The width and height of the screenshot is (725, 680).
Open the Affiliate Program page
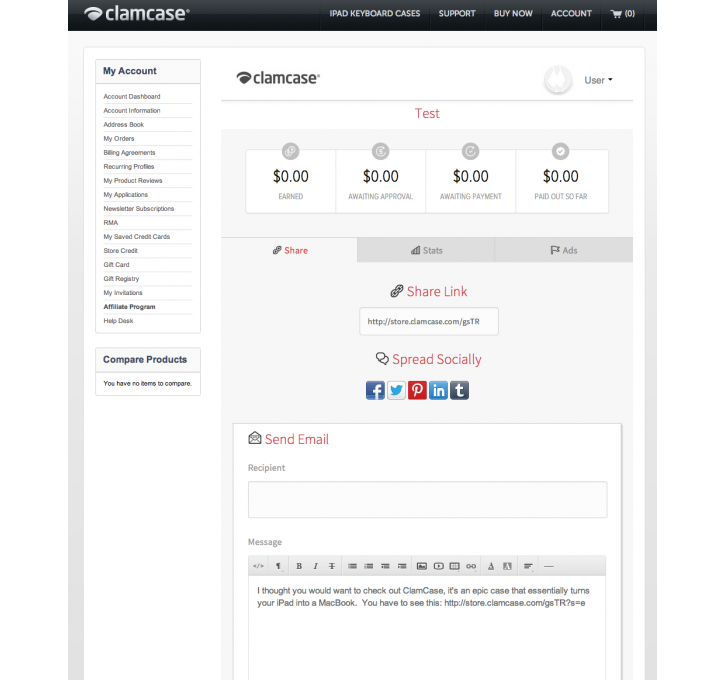point(129,307)
